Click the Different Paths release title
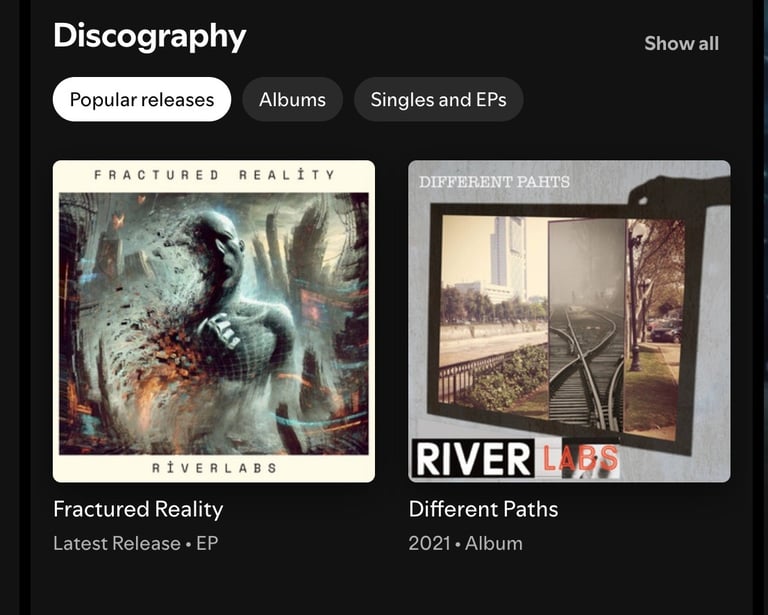This screenshot has height=615, width=768. (x=483, y=509)
